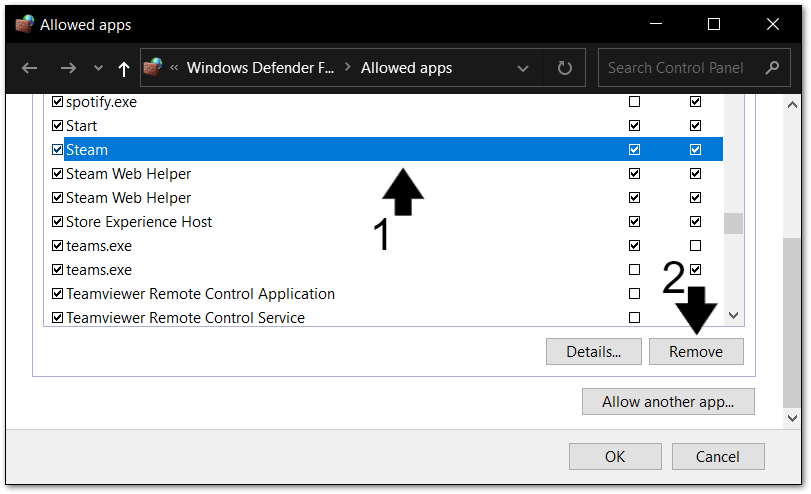This screenshot has height=494, width=811.
Task: Click the window scrollbar up arrow
Action: click(x=792, y=105)
